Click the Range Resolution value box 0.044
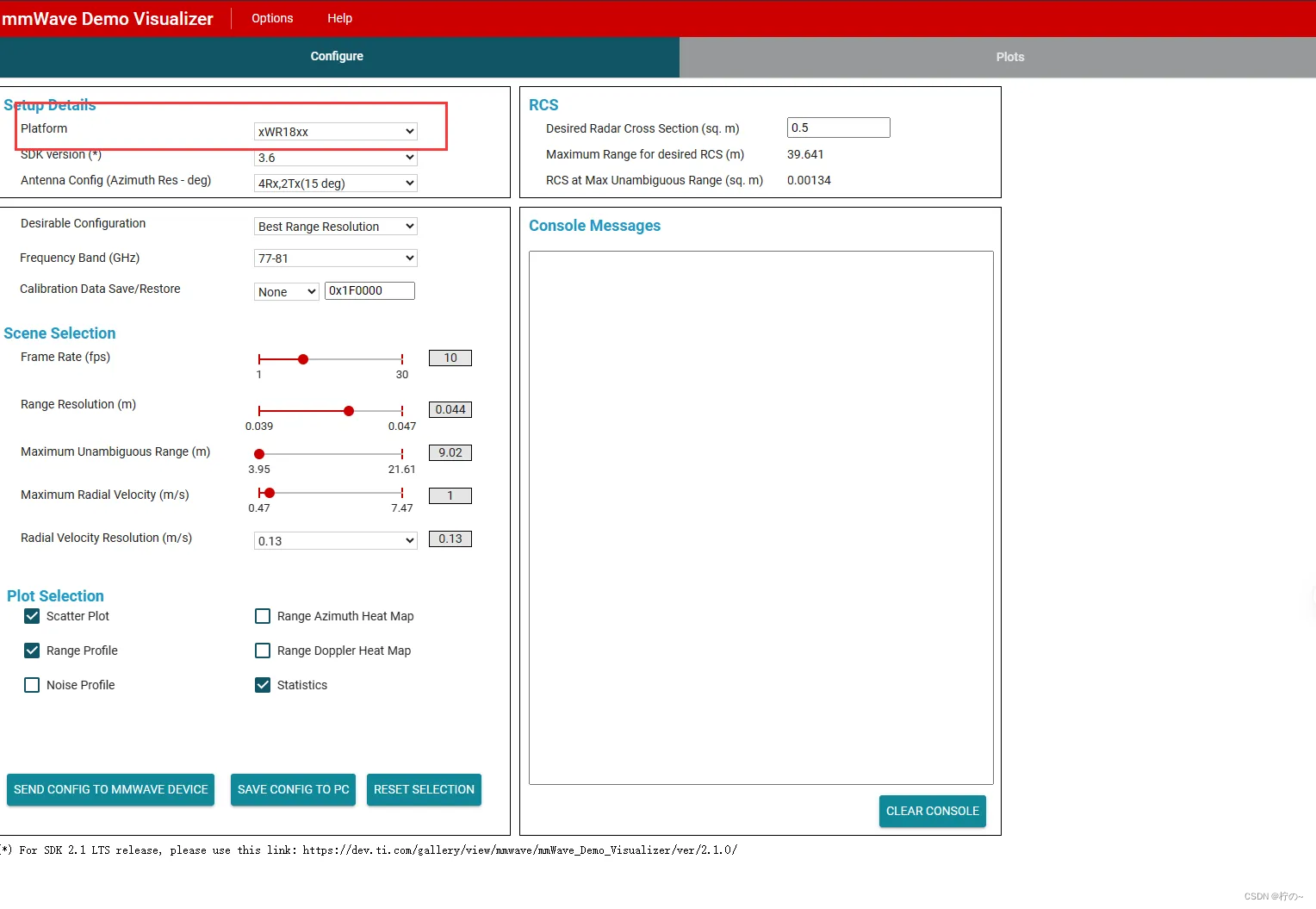 click(x=450, y=410)
